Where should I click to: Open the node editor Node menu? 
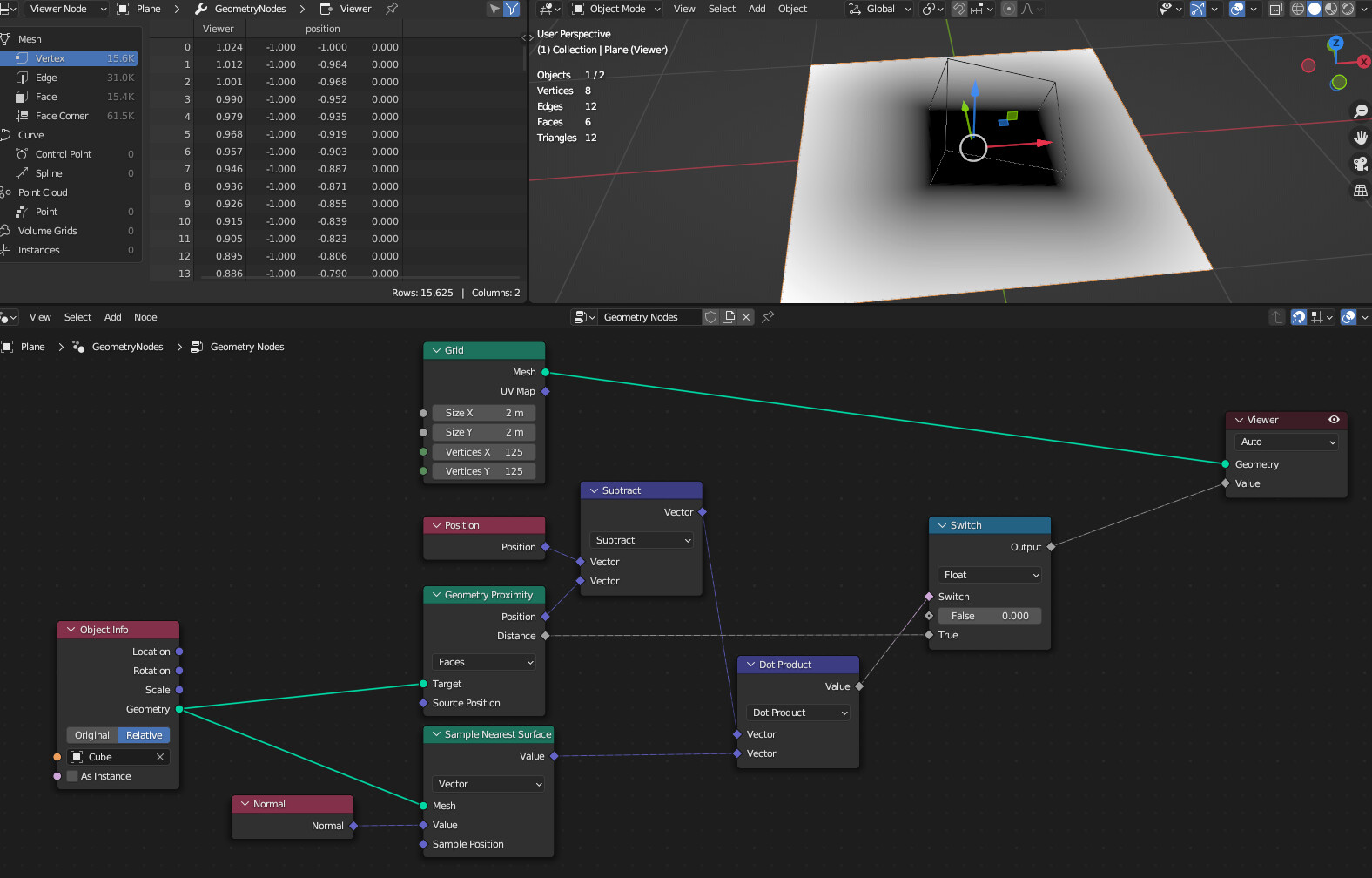tap(145, 317)
